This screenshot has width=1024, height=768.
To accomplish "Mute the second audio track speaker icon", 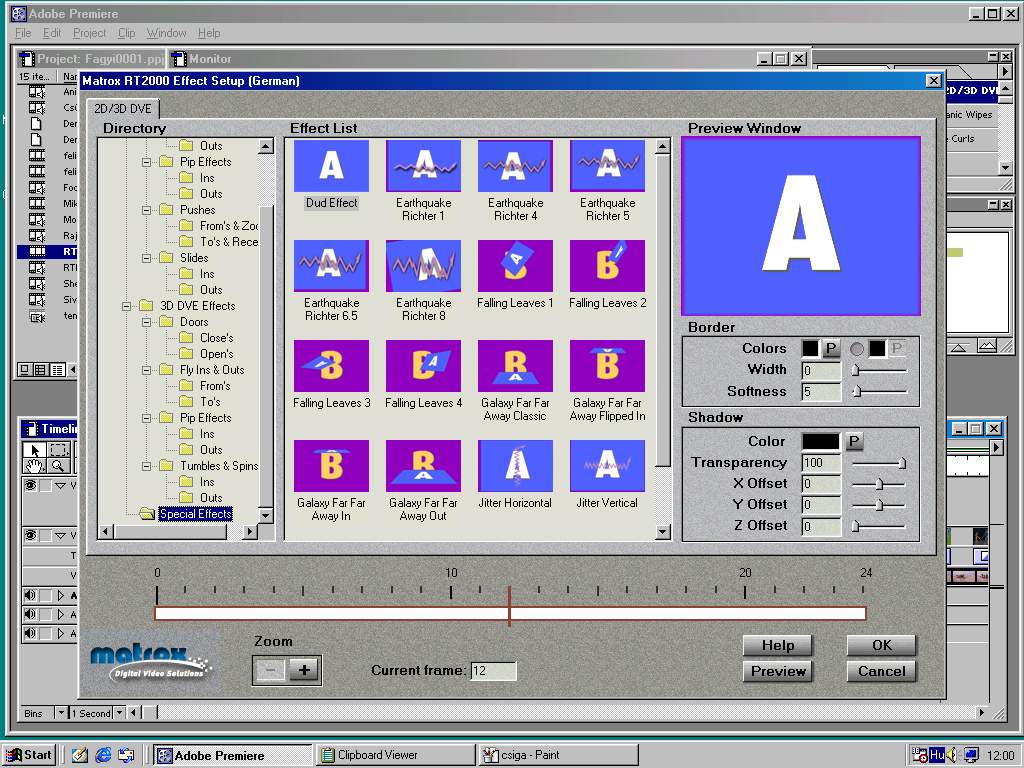I will pyautogui.click(x=30, y=614).
